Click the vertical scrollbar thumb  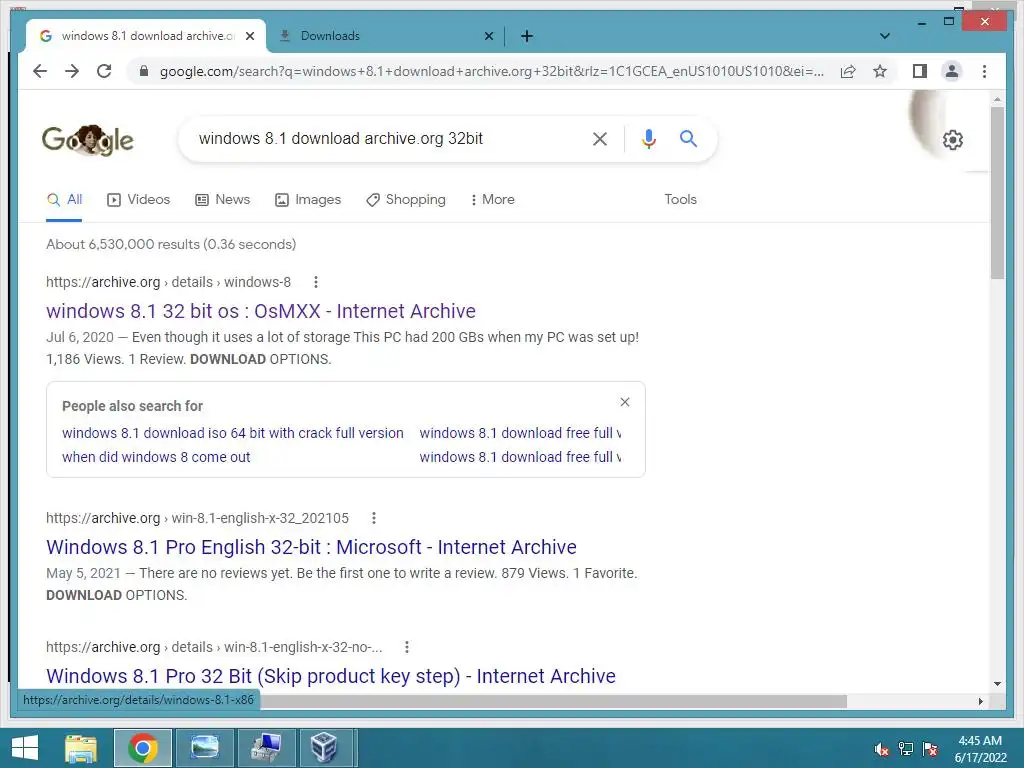tap(997, 193)
